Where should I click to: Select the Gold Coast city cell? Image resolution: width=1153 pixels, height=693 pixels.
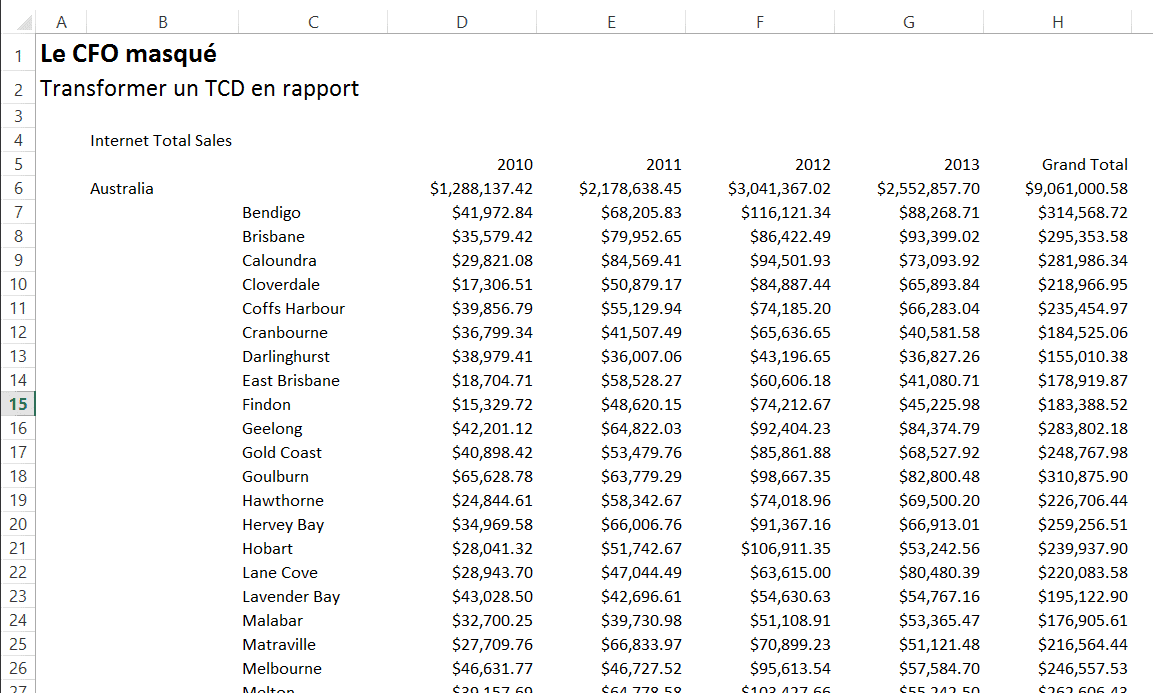pos(281,453)
